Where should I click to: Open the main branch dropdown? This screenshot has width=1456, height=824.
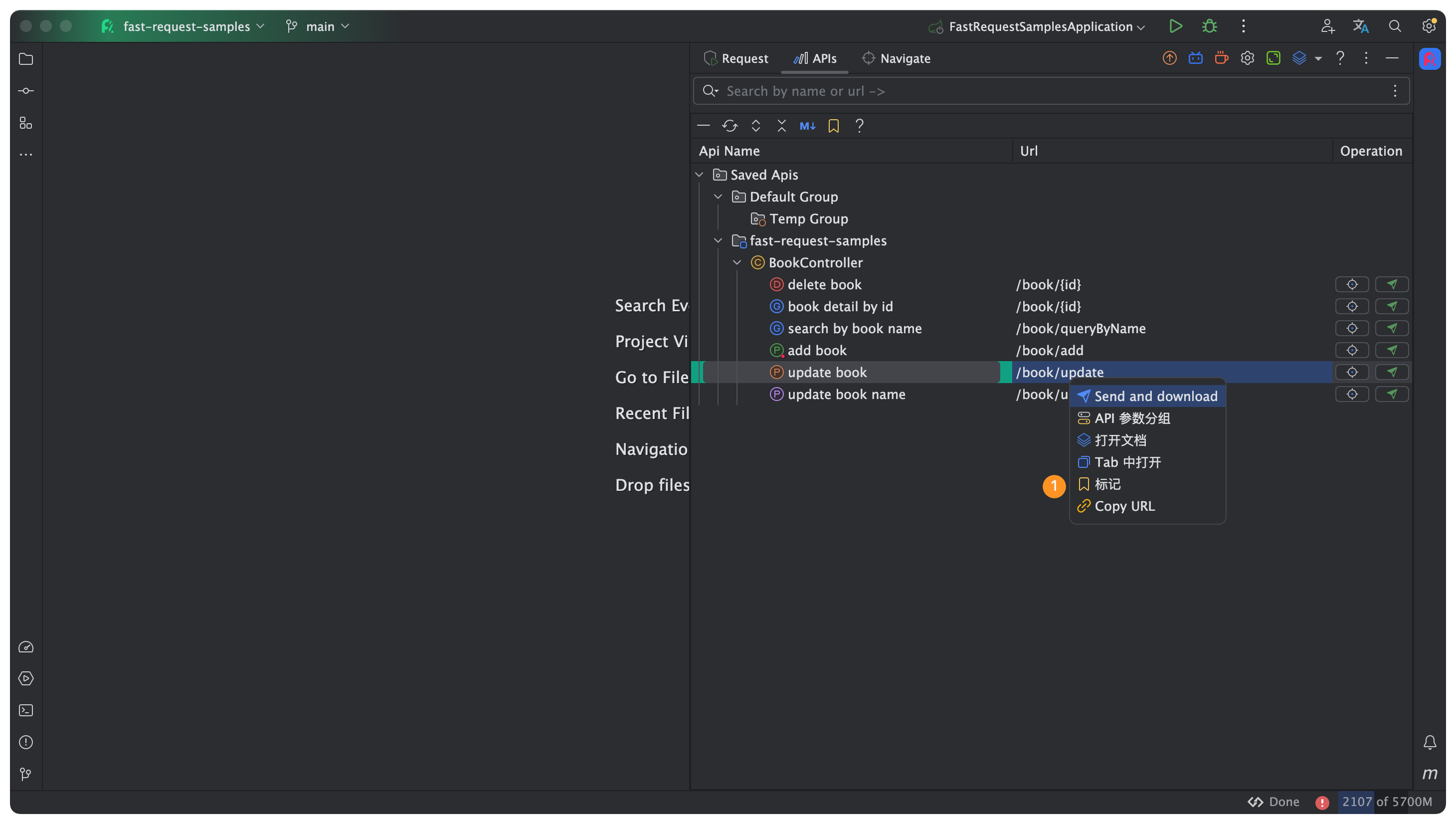pyautogui.click(x=319, y=26)
